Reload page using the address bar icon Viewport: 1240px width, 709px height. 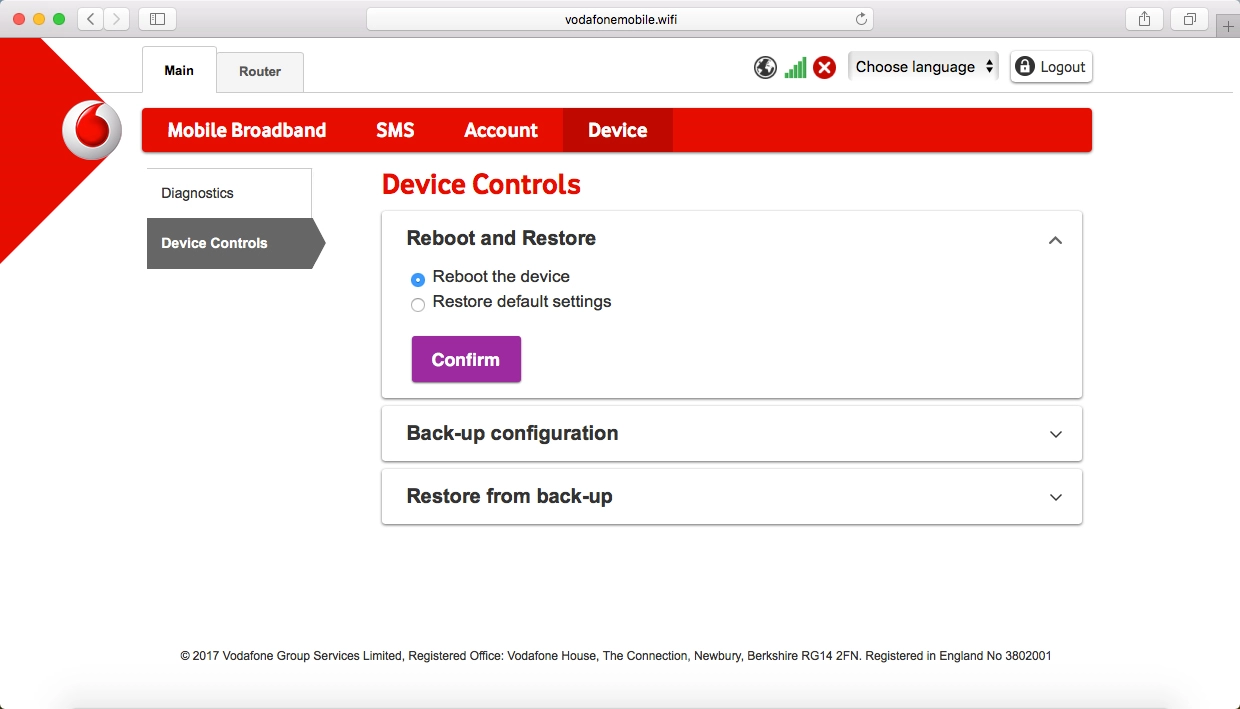pyautogui.click(x=861, y=19)
